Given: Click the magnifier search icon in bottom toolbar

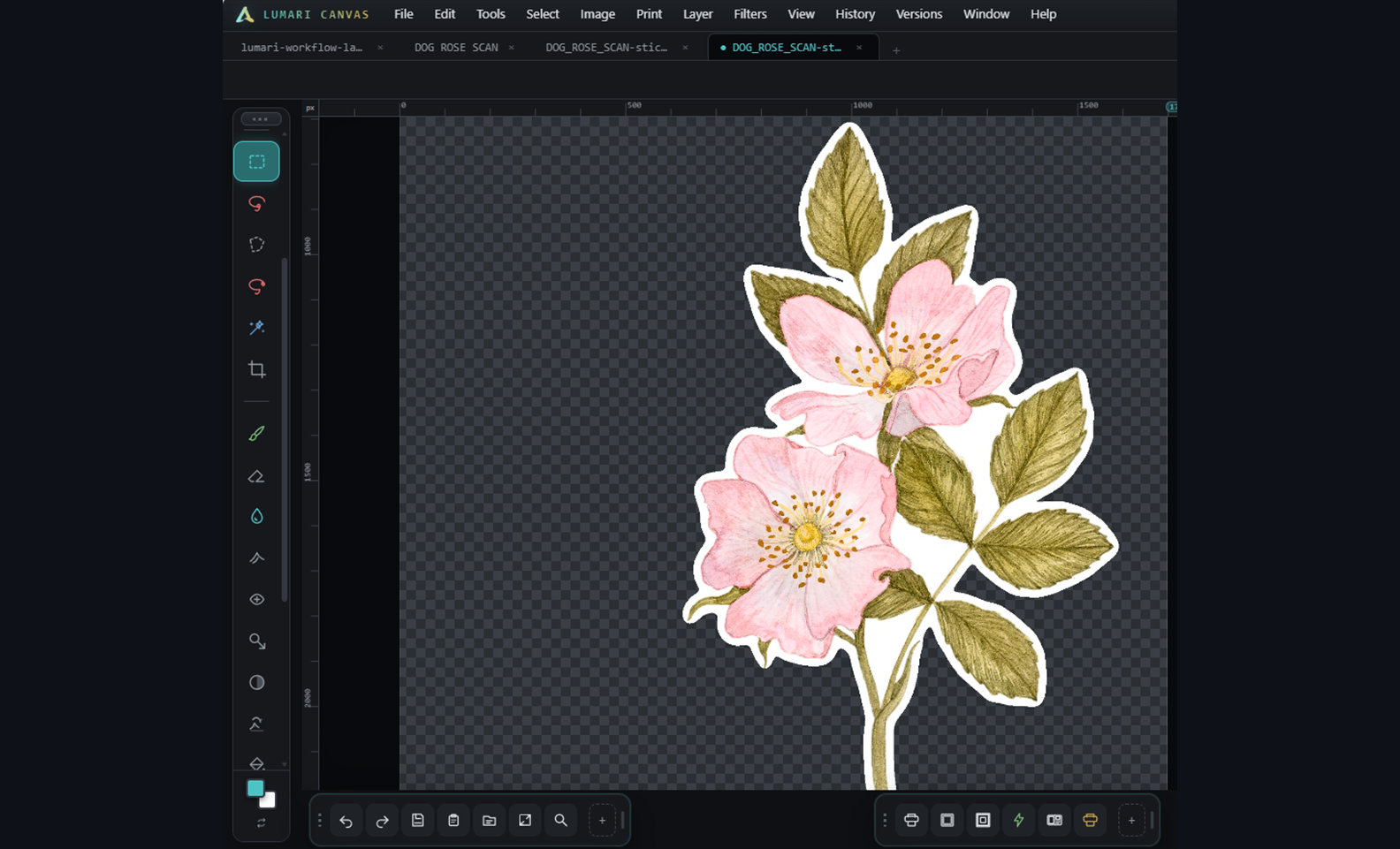Looking at the screenshot, I should (560, 821).
